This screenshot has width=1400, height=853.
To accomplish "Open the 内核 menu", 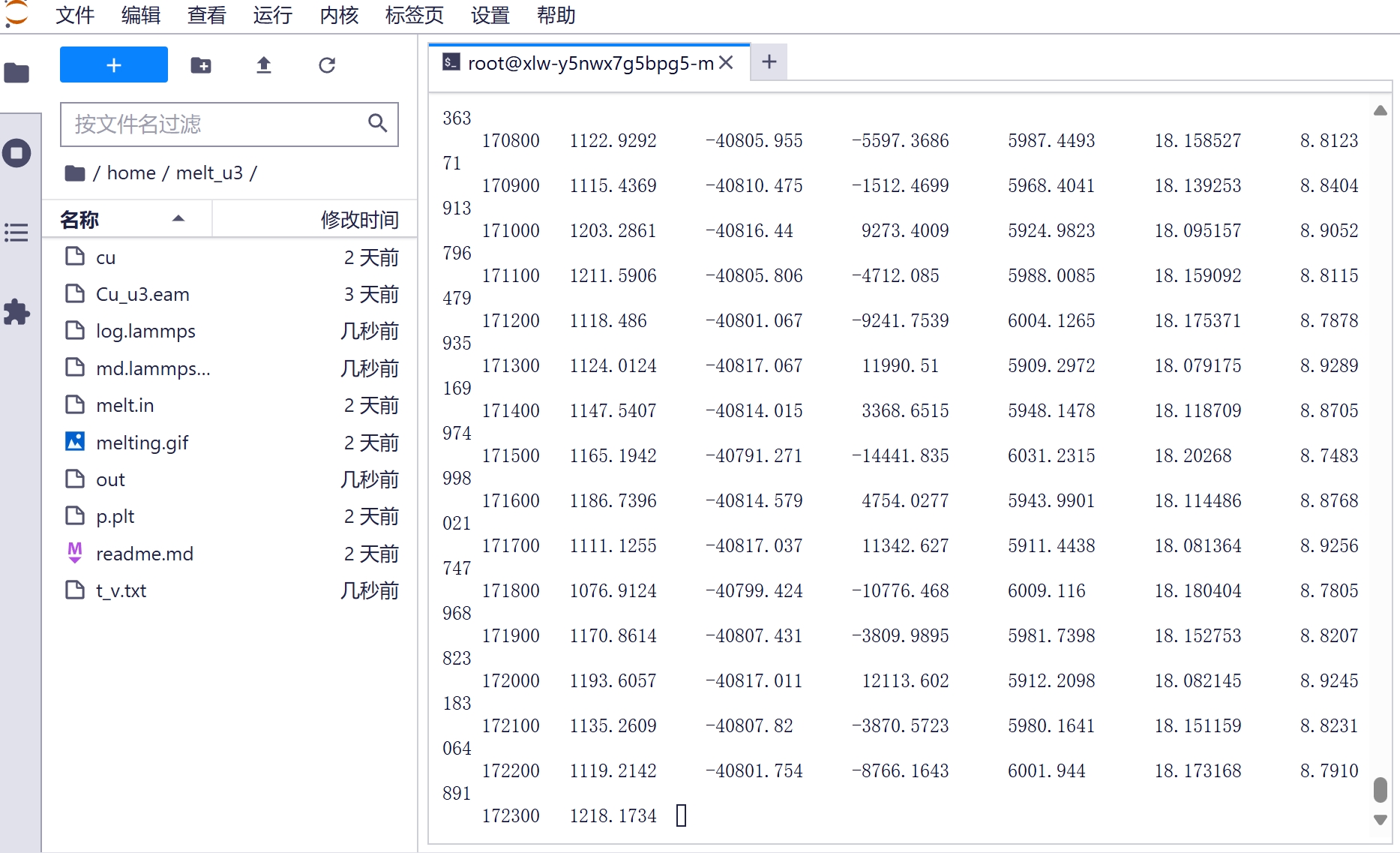I will click(x=339, y=15).
